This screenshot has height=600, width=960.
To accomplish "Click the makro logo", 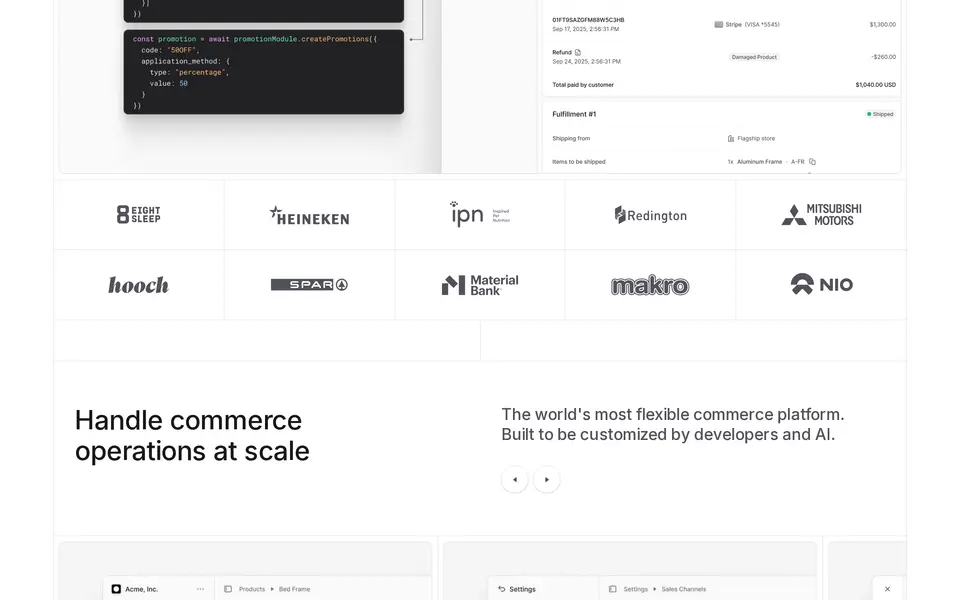I will [650, 285].
